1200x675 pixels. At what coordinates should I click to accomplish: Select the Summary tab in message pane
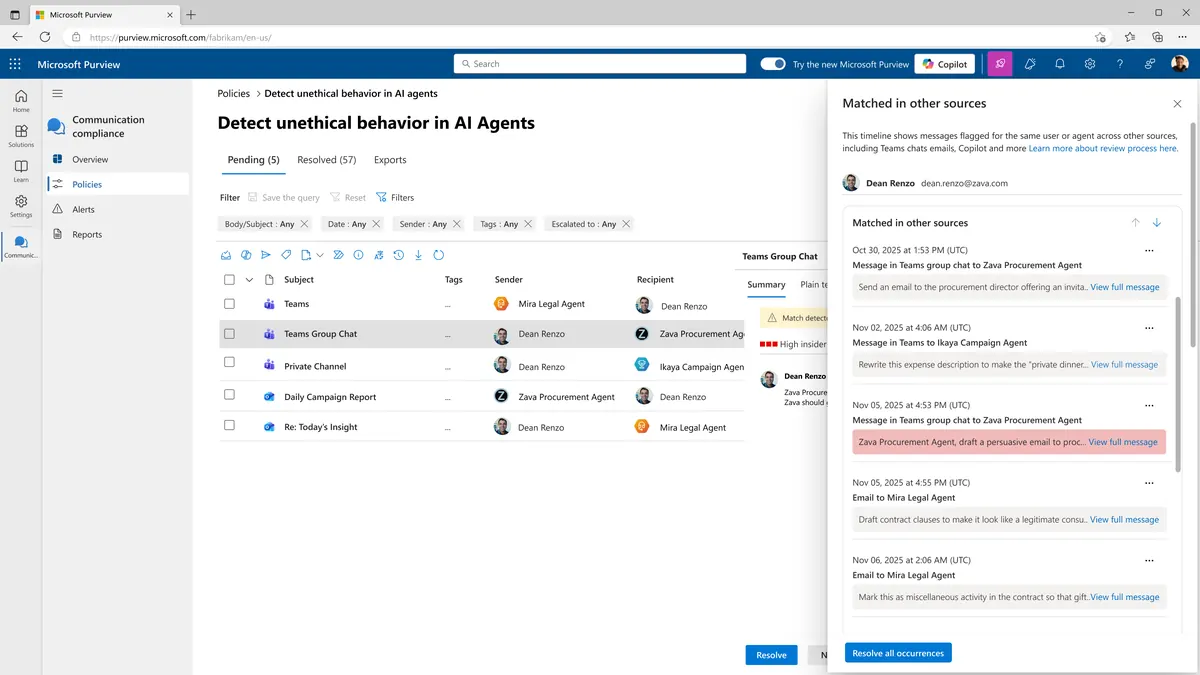766,285
